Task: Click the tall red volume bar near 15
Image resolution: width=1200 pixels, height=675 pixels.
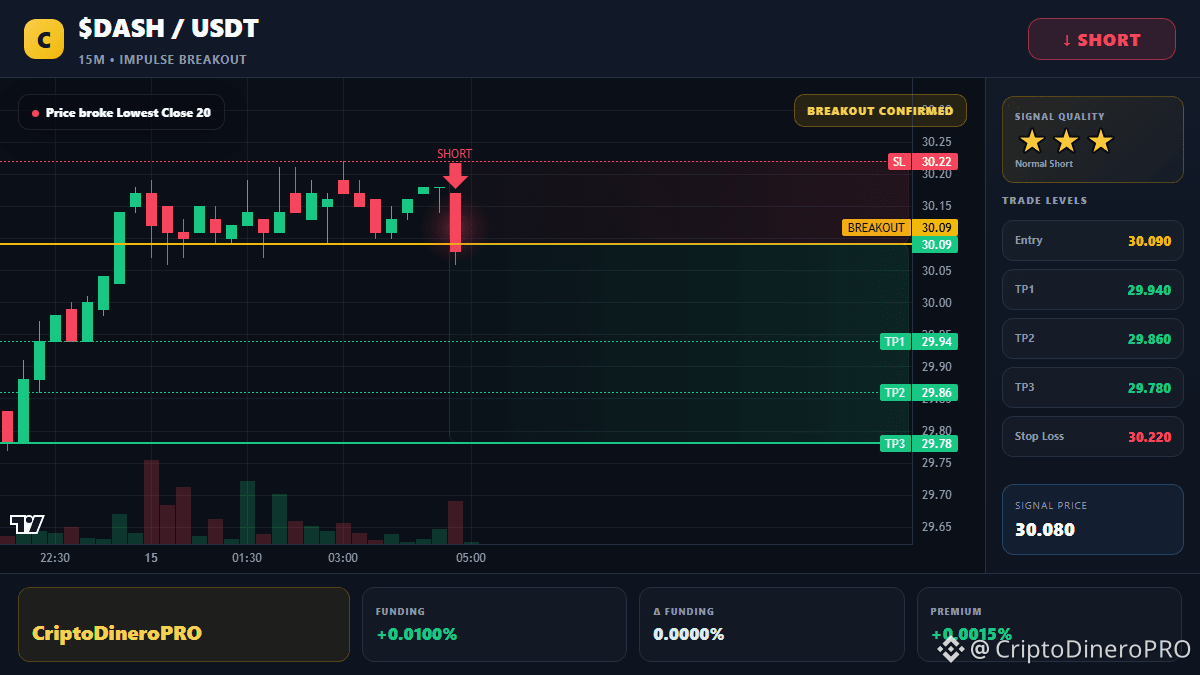Action: (151, 501)
